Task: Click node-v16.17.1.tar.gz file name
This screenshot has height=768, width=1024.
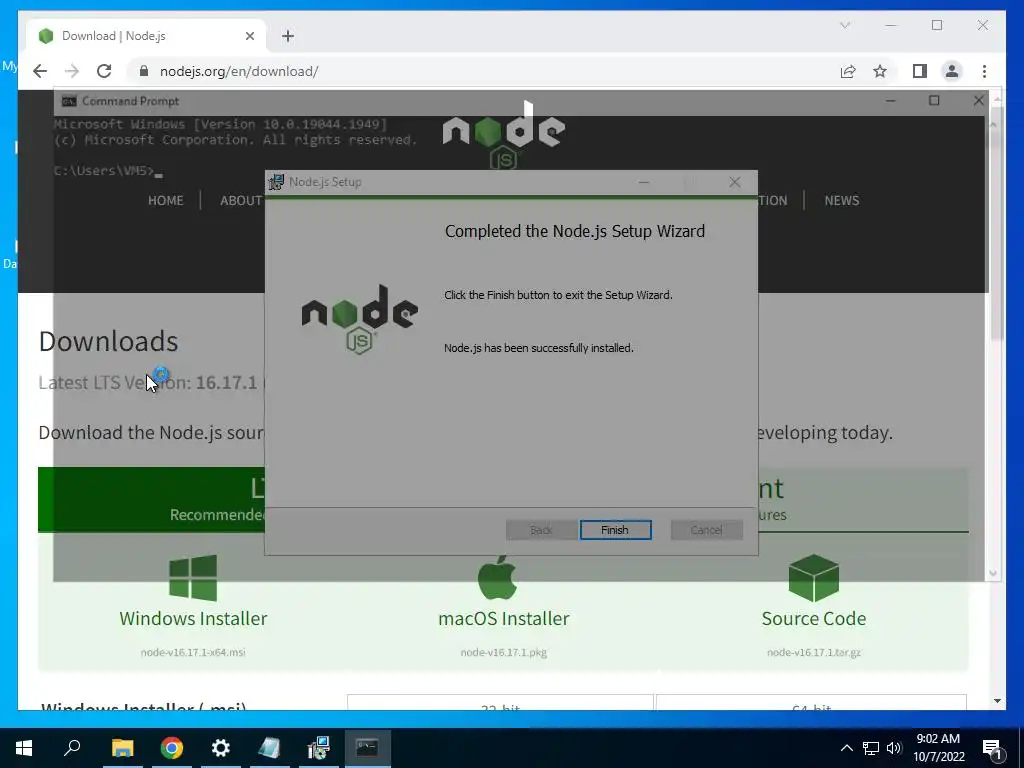Action: (814, 652)
